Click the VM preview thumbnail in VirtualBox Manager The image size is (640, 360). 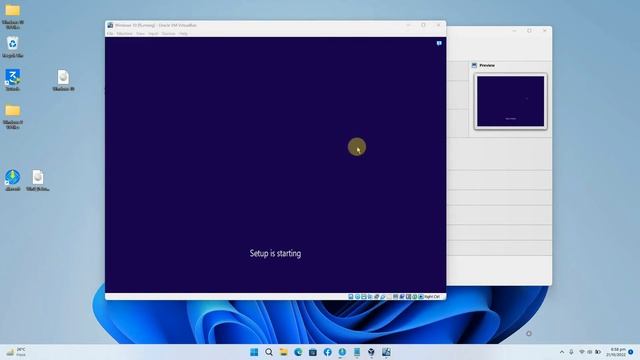[510, 101]
